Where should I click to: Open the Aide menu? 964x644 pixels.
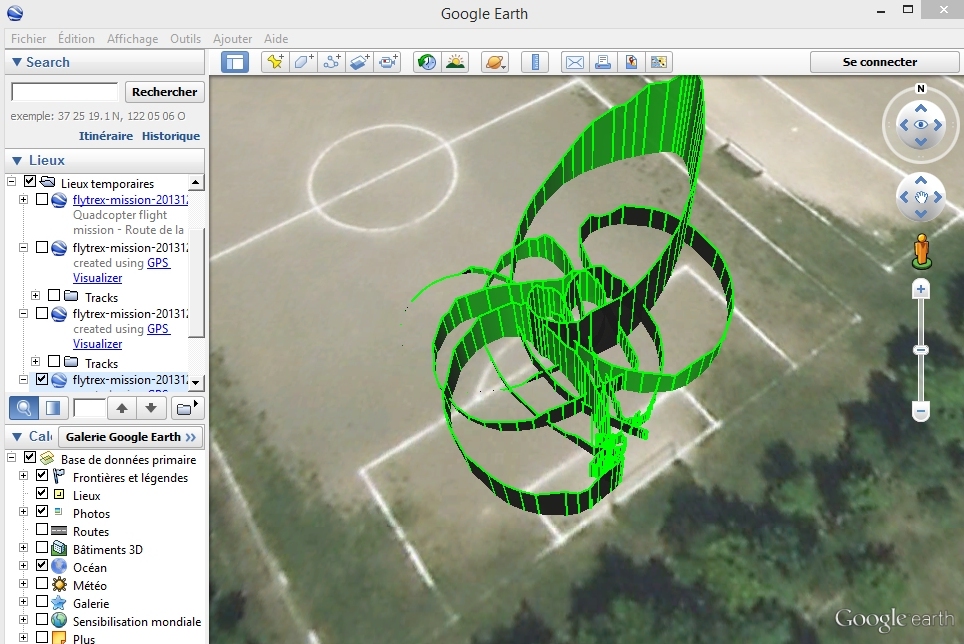[276, 39]
